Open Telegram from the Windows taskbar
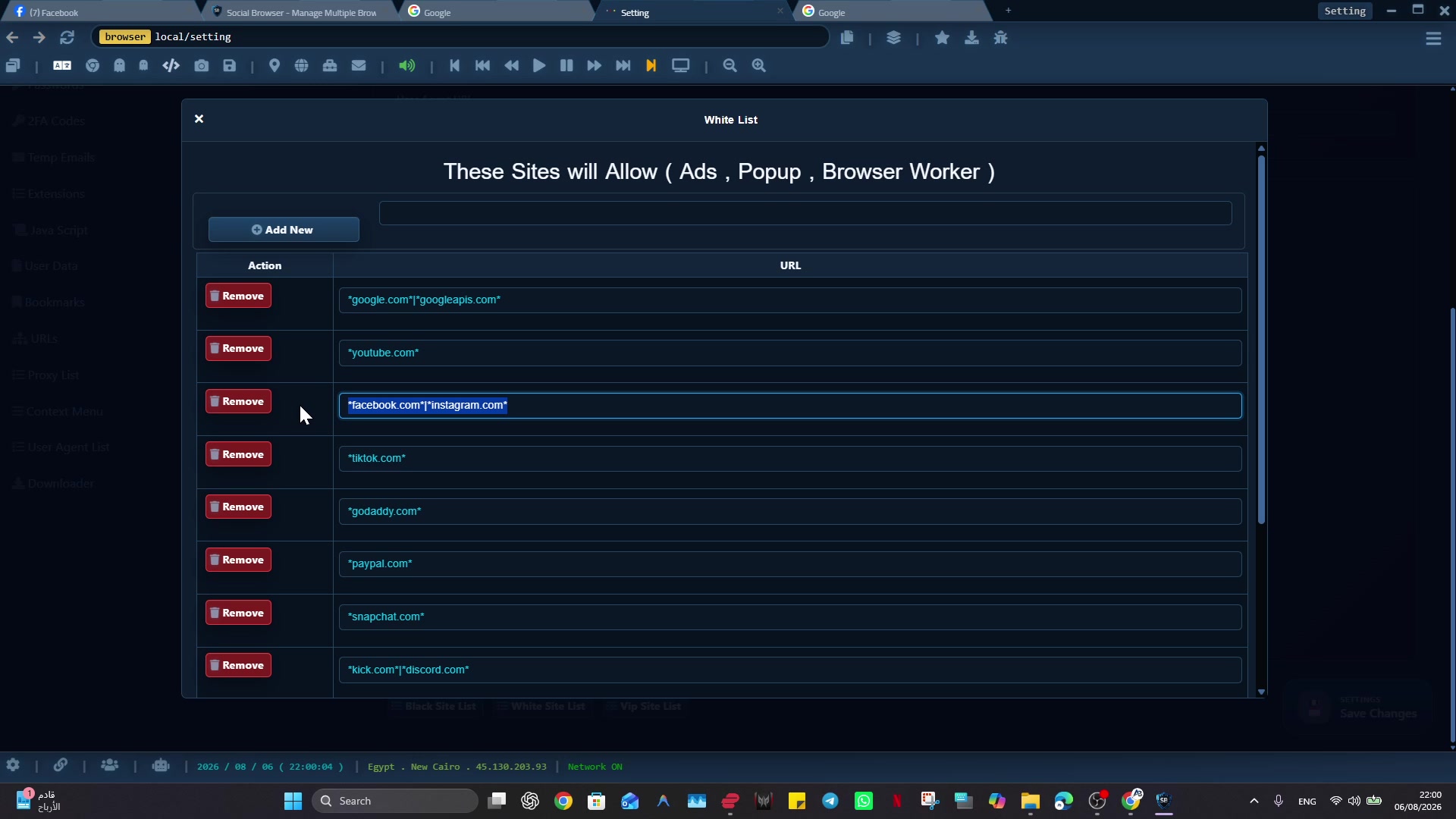The height and width of the screenshot is (819, 1456). tap(830, 801)
